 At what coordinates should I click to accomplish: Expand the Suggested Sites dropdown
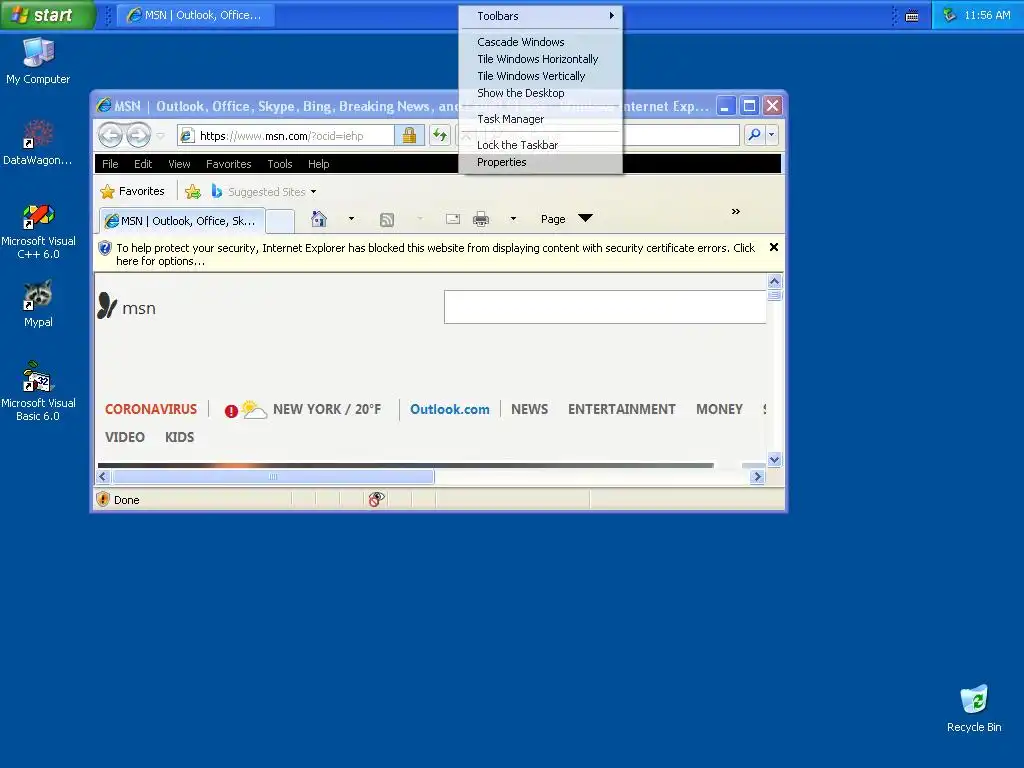click(x=313, y=192)
